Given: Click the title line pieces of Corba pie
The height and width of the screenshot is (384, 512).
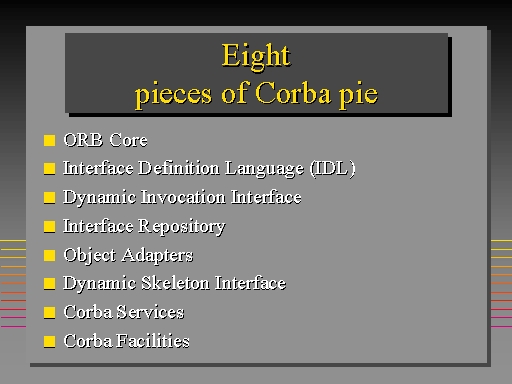Looking at the screenshot, I should tap(256, 94).
